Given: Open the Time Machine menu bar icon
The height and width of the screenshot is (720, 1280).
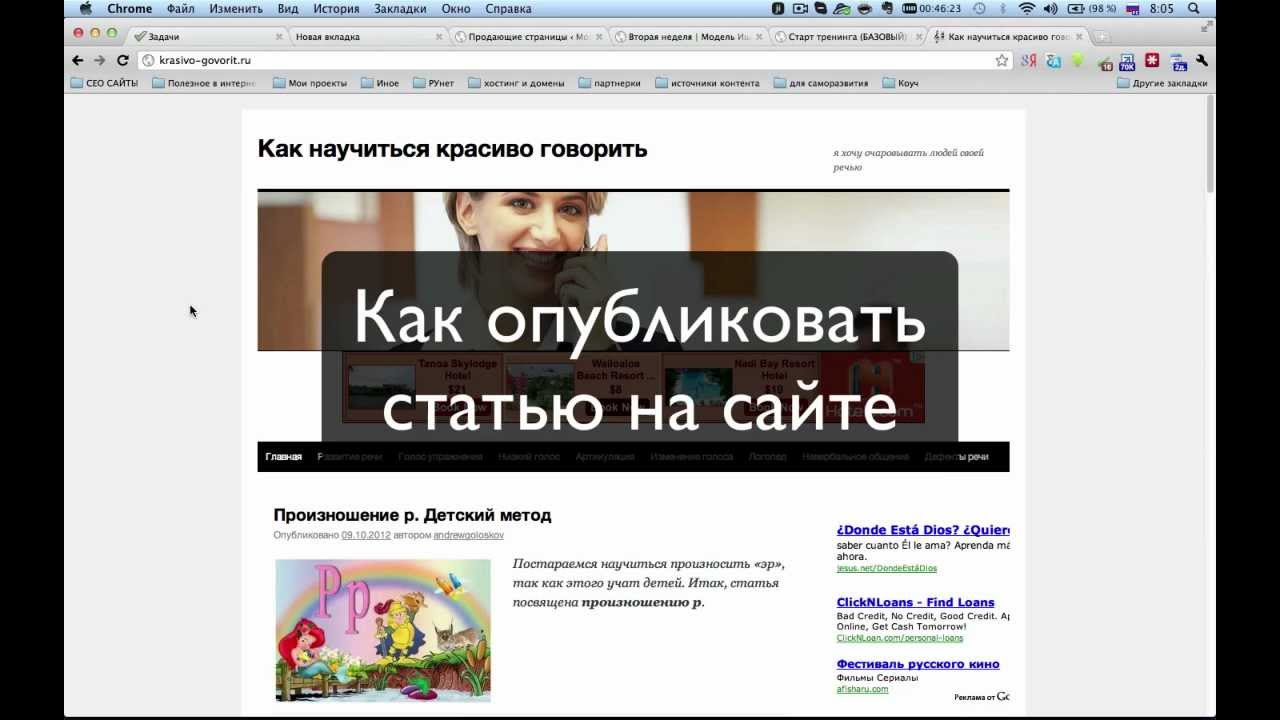Looking at the screenshot, I should [x=979, y=8].
